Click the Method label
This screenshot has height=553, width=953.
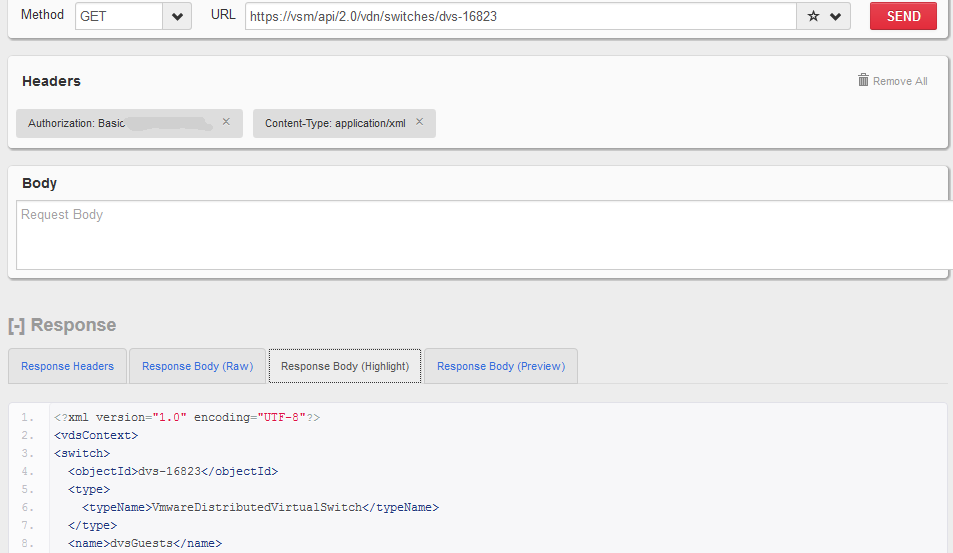(42, 15)
